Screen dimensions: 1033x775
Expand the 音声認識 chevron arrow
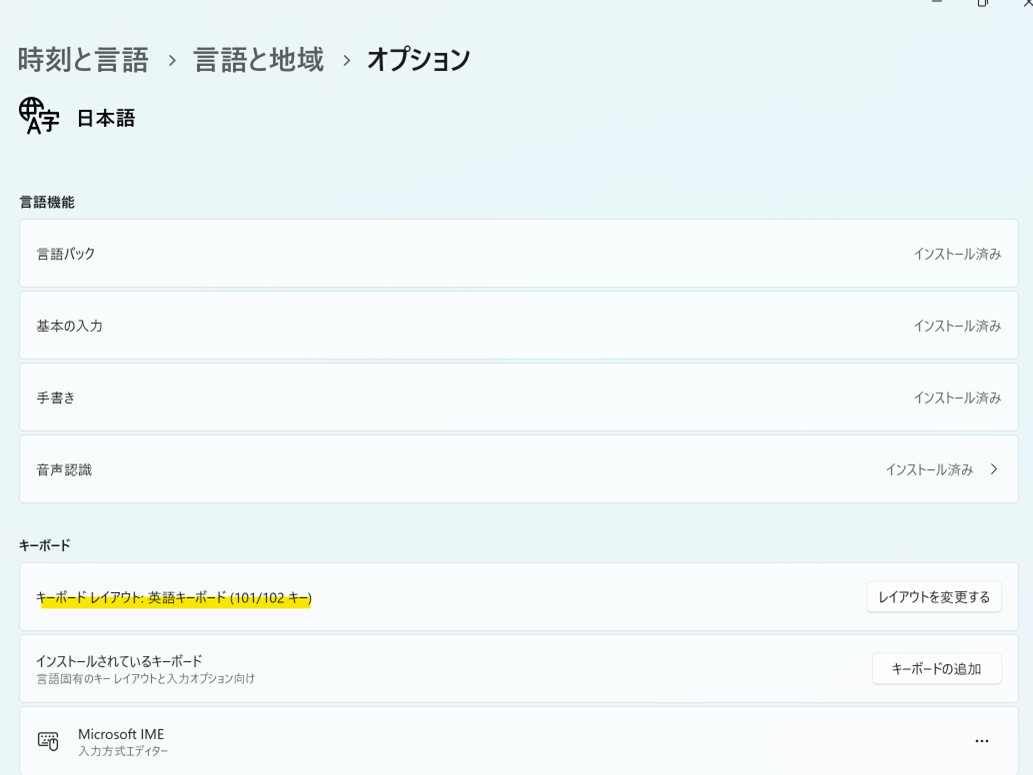(x=993, y=469)
